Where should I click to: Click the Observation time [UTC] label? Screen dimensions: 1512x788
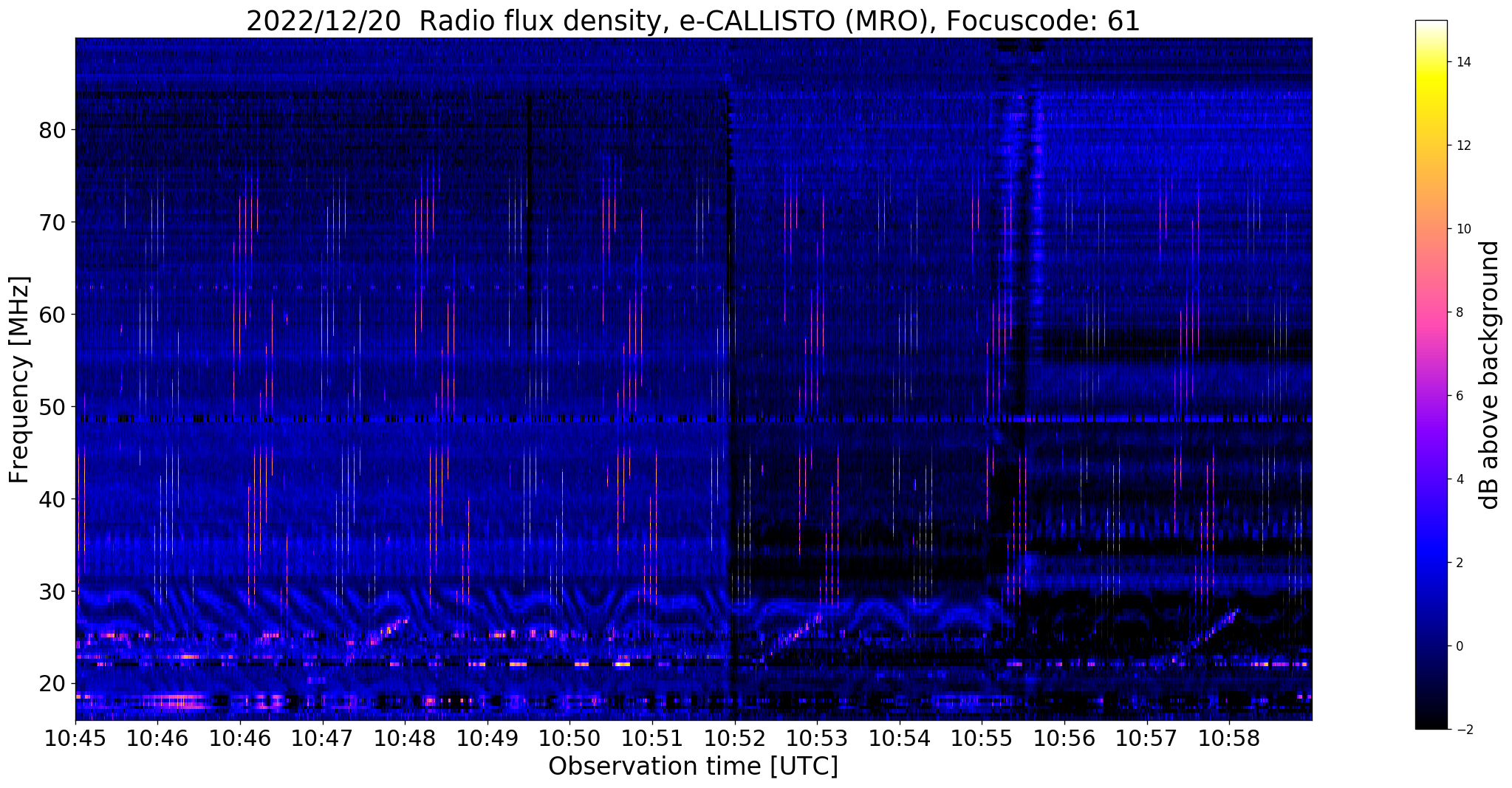pyautogui.click(x=693, y=767)
